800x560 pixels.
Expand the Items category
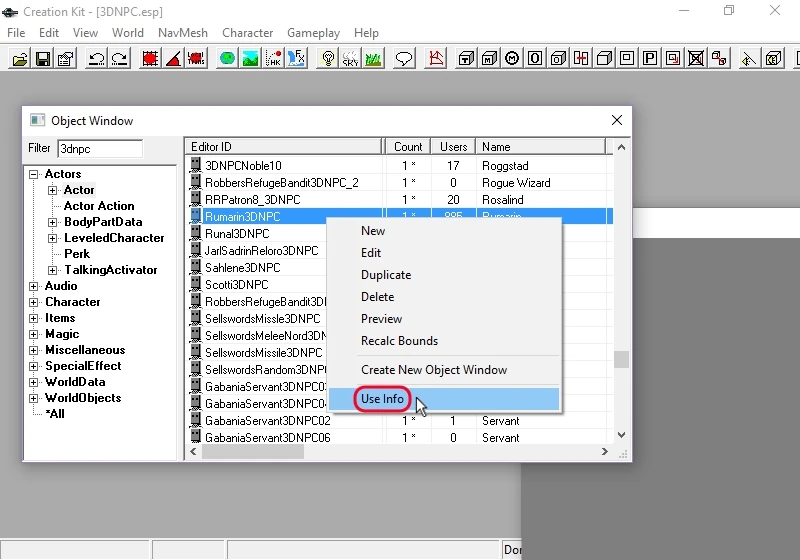tap(34, 318)
